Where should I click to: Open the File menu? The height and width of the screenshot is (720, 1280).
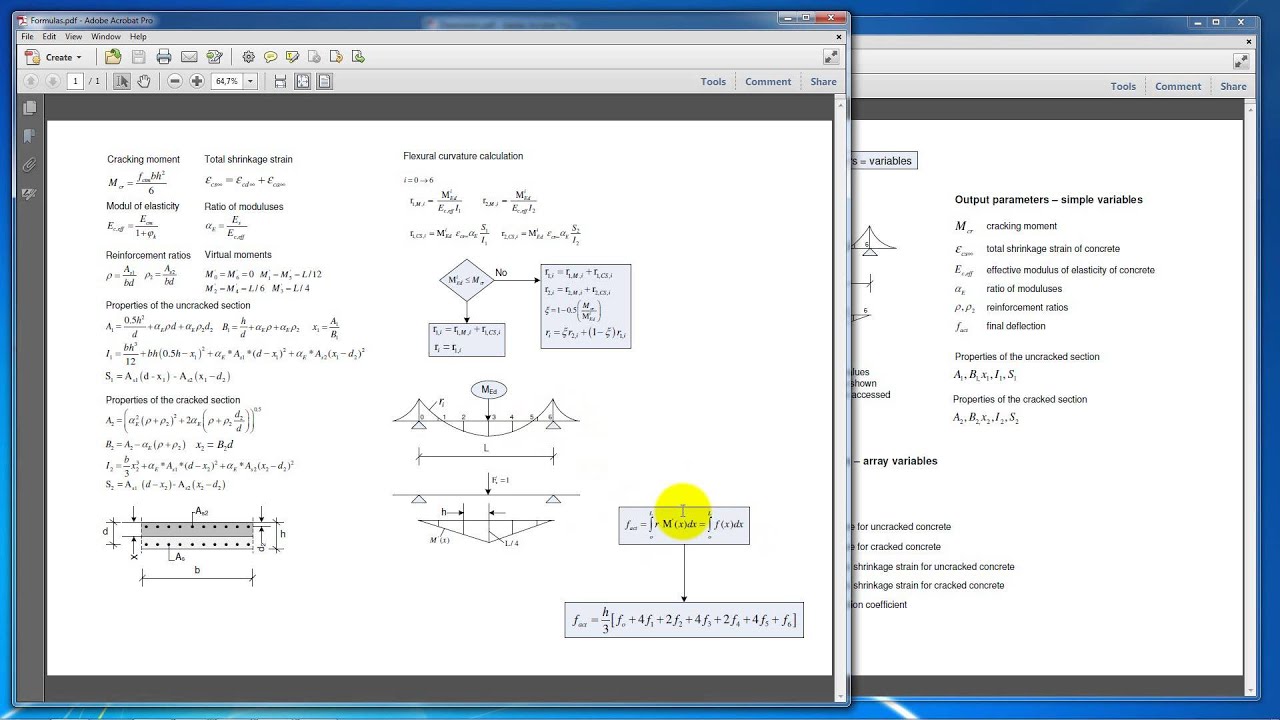click(28, 36)
